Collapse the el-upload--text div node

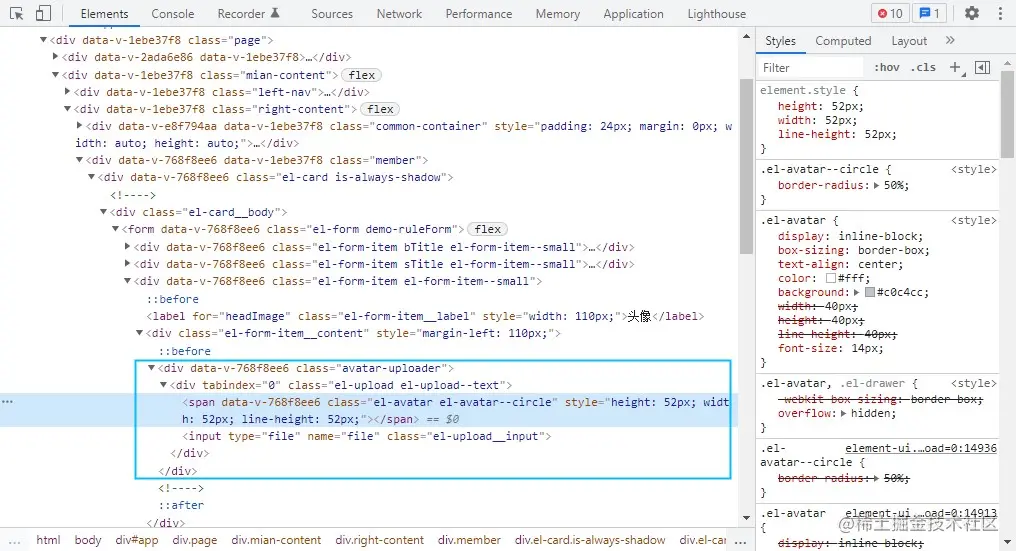(x=163, y=385)
